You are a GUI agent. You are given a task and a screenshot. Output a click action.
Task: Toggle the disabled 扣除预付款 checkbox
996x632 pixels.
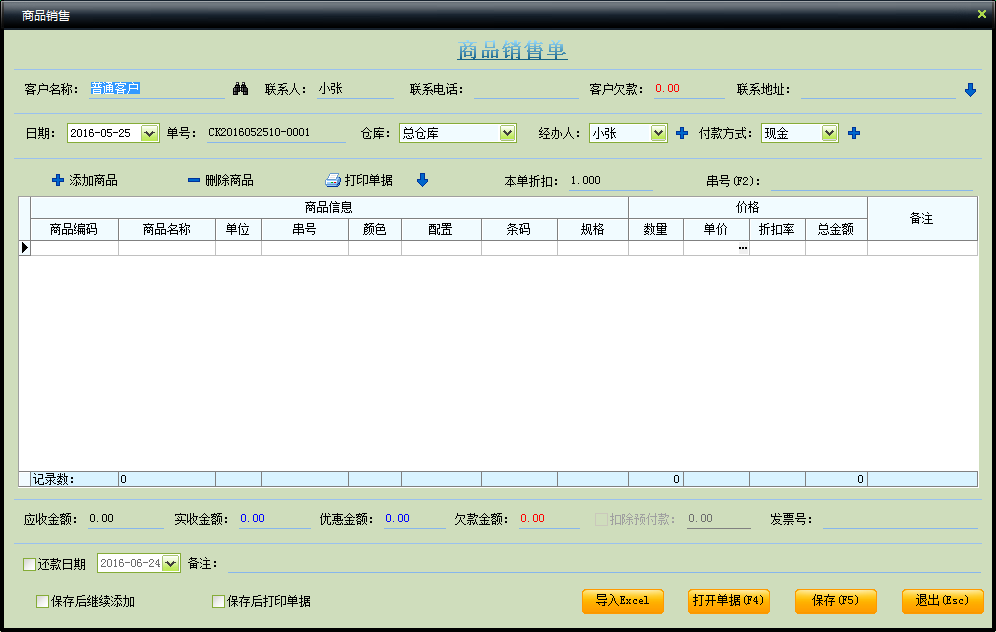601,520
